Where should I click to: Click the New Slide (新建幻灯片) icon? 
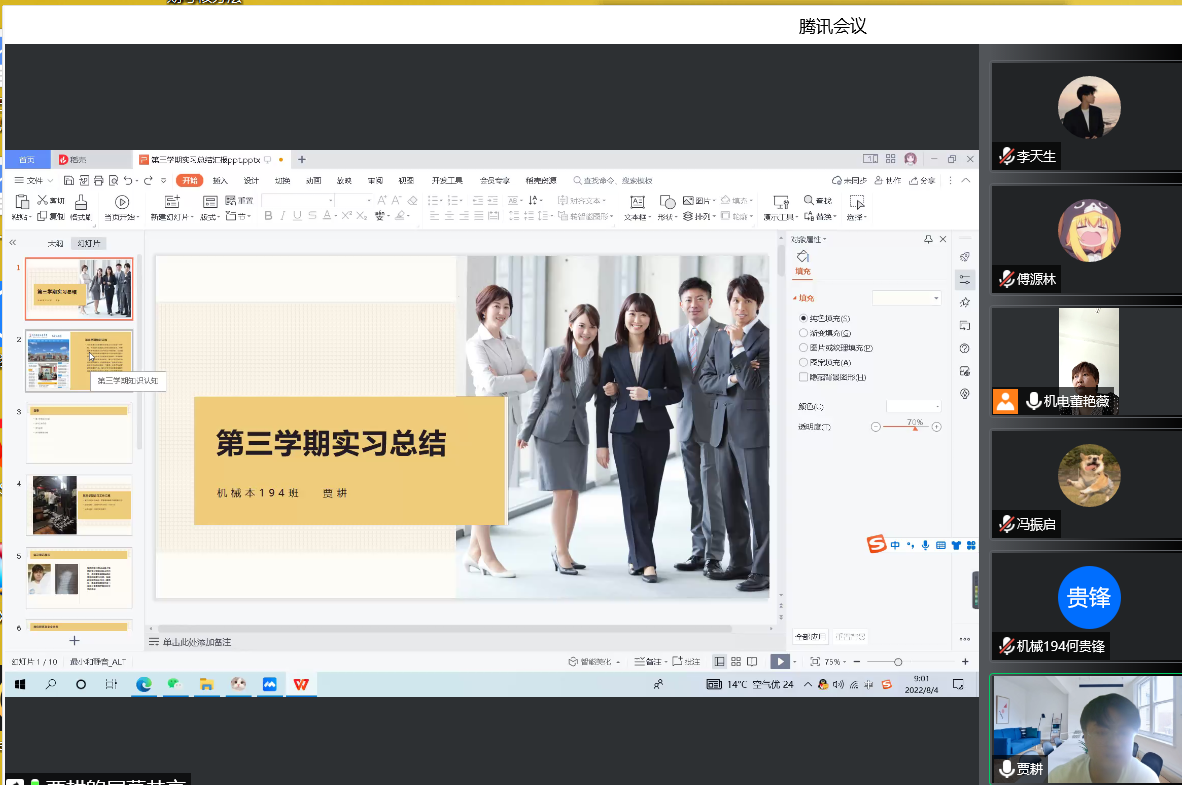[x=171, y=203]
